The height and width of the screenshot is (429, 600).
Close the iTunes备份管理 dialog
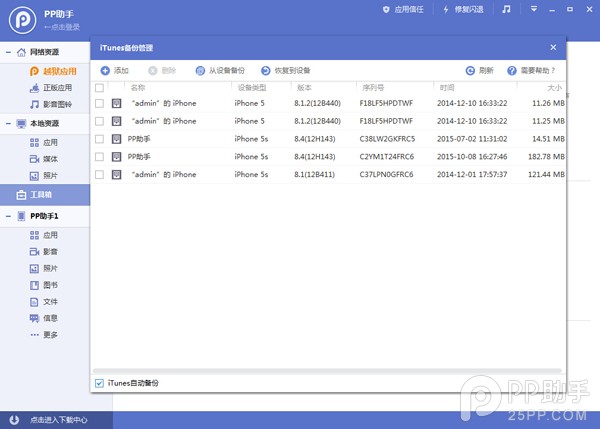pyautogui.click(x=553, y=47)
